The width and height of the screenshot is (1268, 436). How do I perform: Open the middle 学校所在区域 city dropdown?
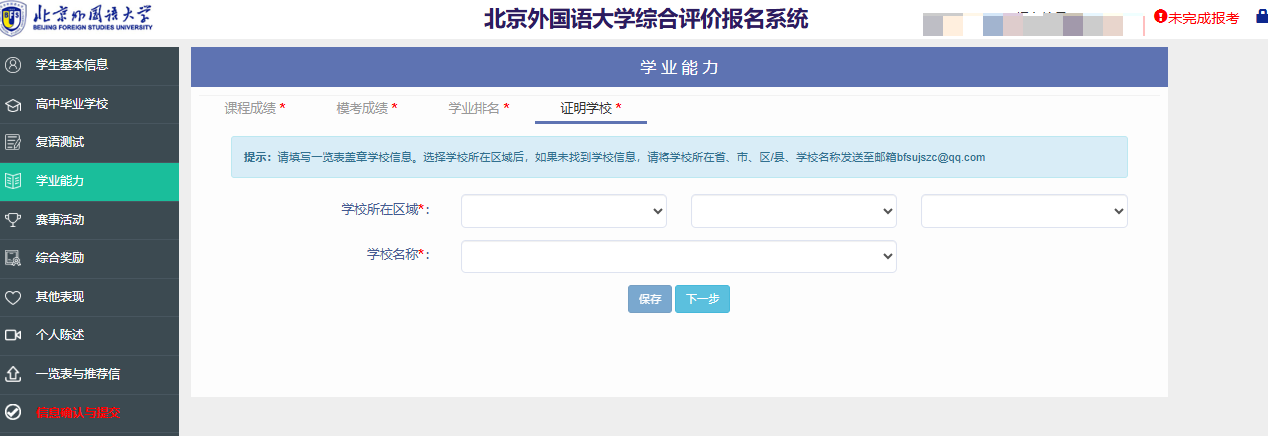click(x=793, y=211)
